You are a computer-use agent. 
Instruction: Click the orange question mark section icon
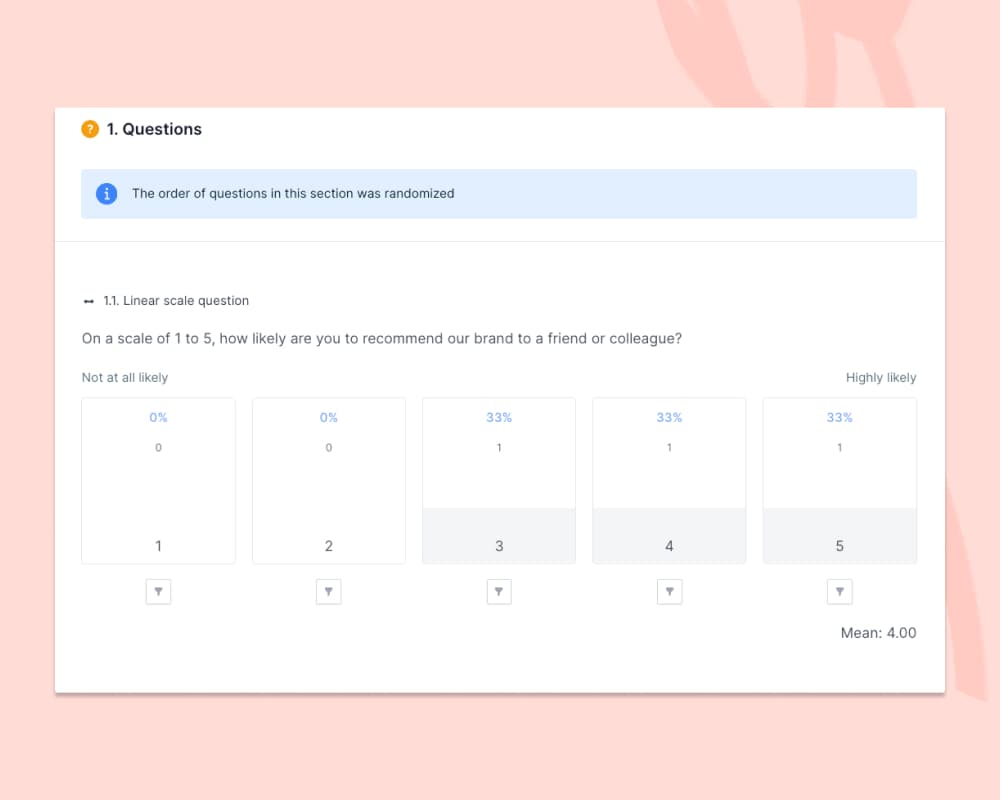[90, 129]
